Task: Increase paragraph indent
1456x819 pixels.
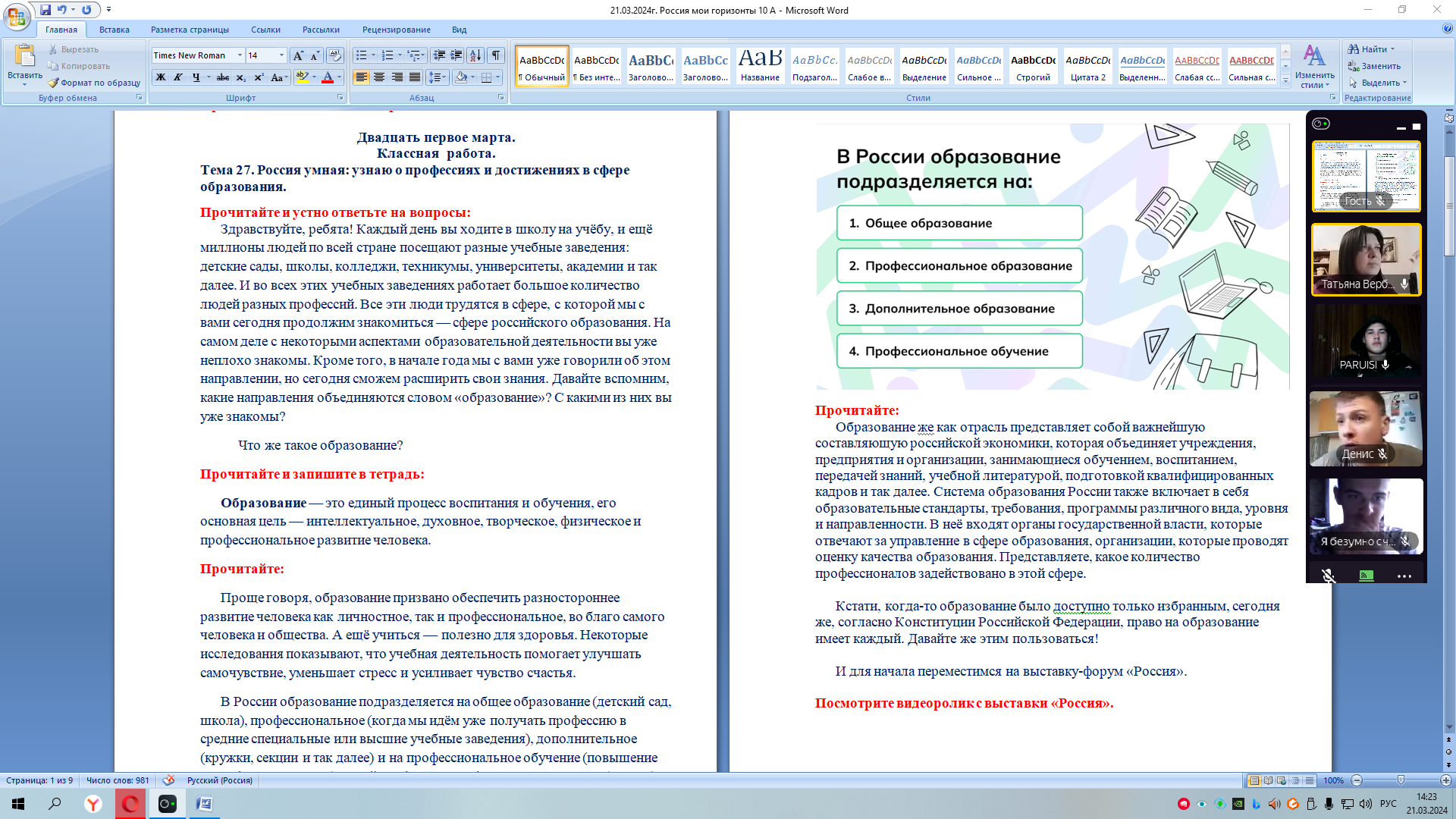Action: coord(457,55)
